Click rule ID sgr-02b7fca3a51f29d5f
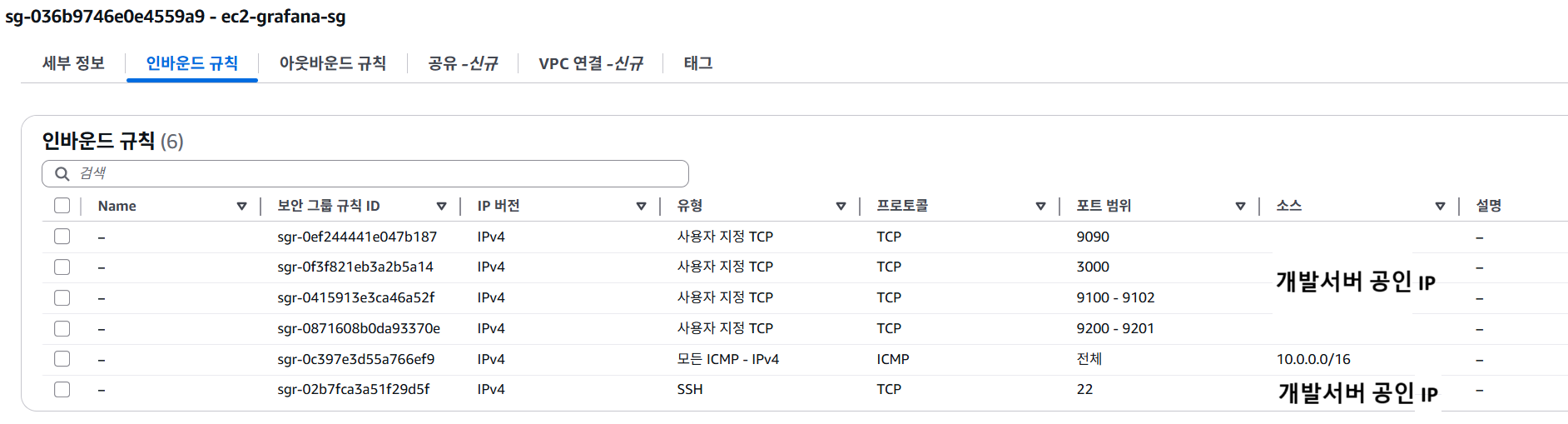The image size is (1568, 424). coord(354,389)
